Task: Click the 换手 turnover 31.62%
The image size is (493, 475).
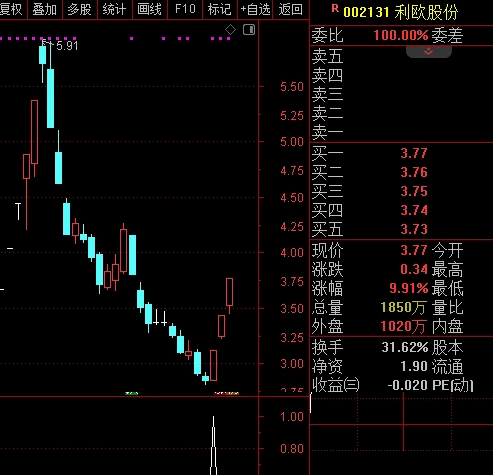Action: pos(405,347)
